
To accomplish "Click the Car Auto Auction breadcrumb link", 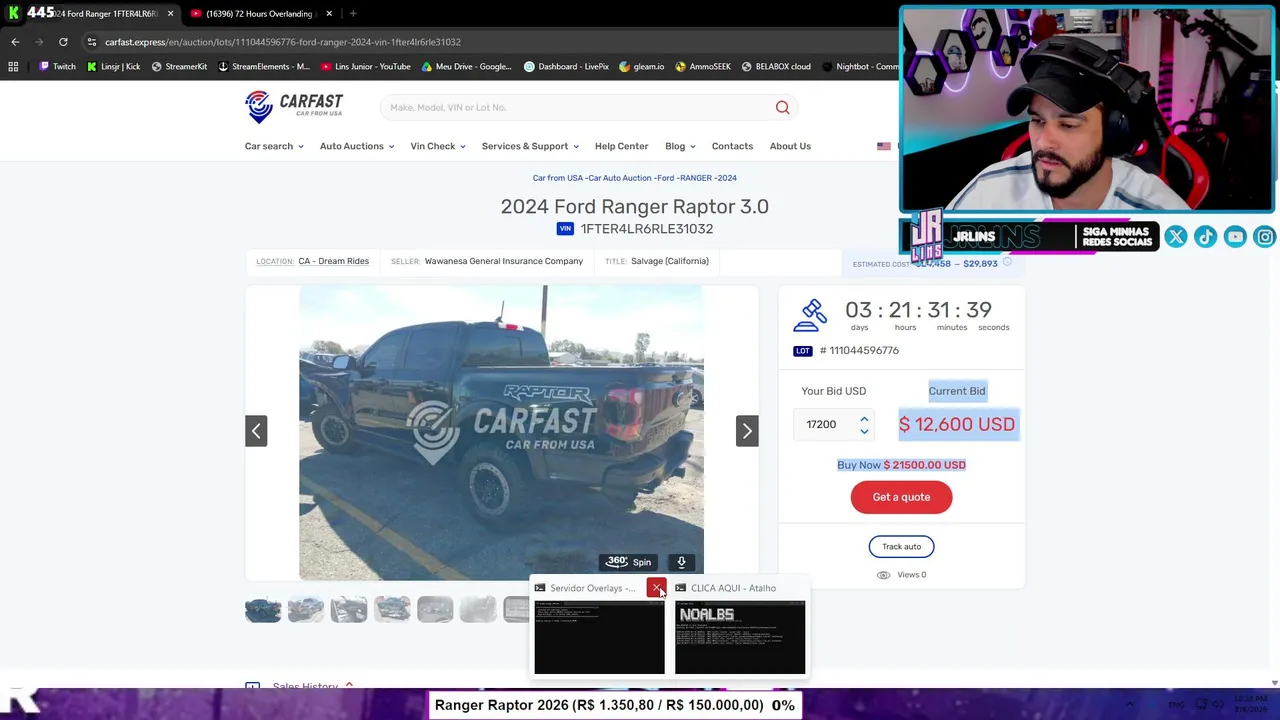I will coord(621,178).
